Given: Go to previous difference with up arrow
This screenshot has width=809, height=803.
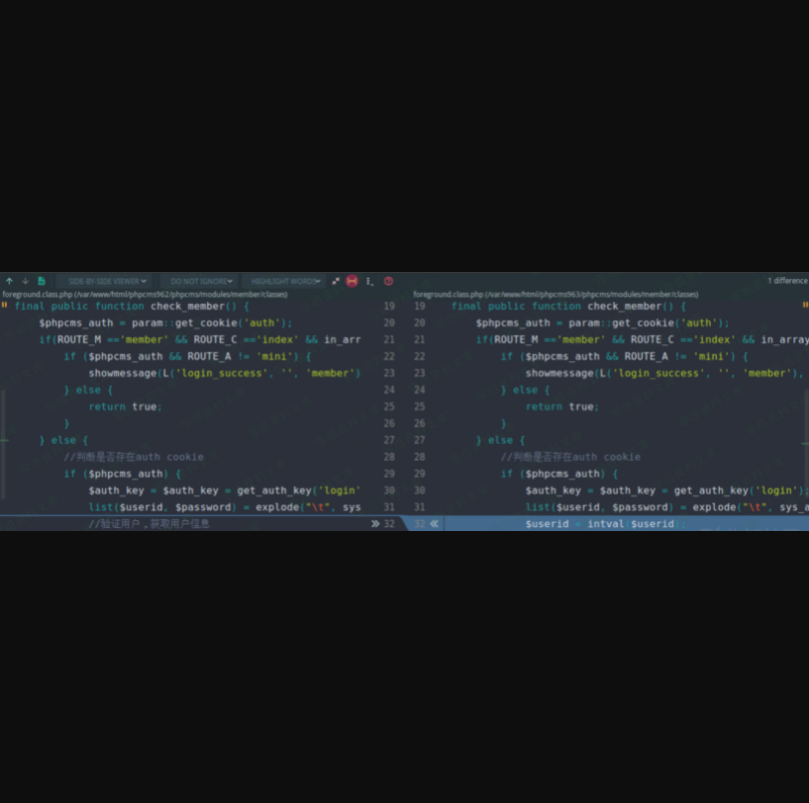Looking at the screenshot, I should click(9, 281).
